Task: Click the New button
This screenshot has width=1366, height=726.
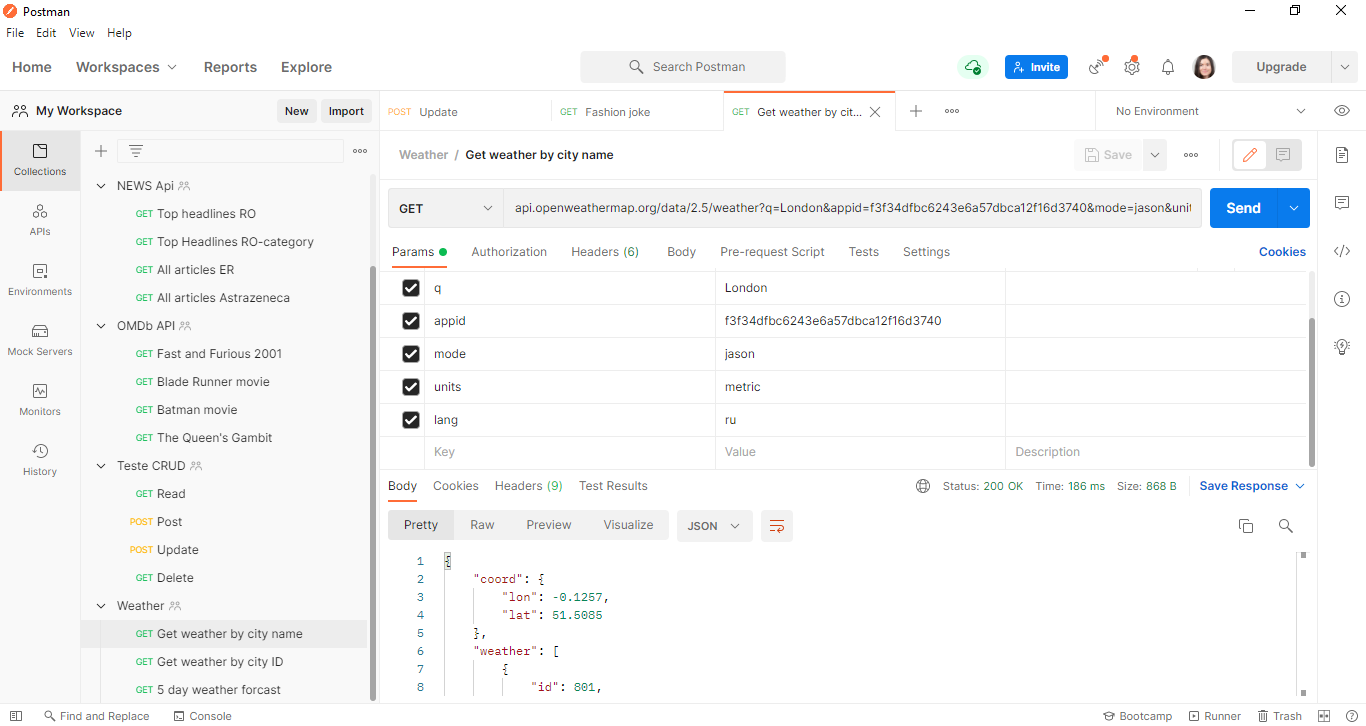Action: (x=296, y=111)
